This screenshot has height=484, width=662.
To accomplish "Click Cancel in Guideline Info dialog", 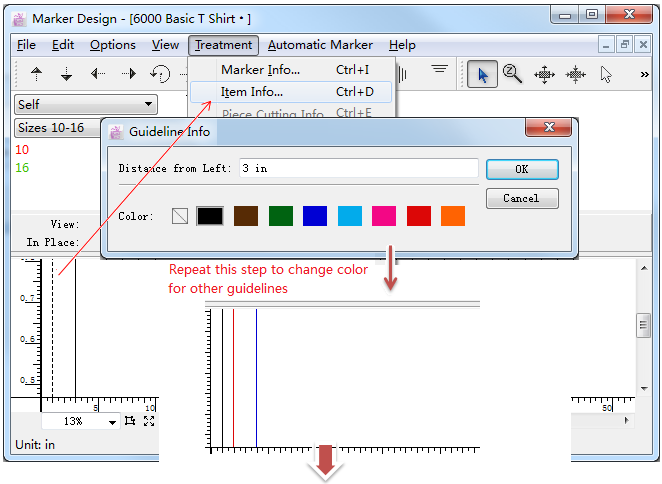I will click(521, 198).
